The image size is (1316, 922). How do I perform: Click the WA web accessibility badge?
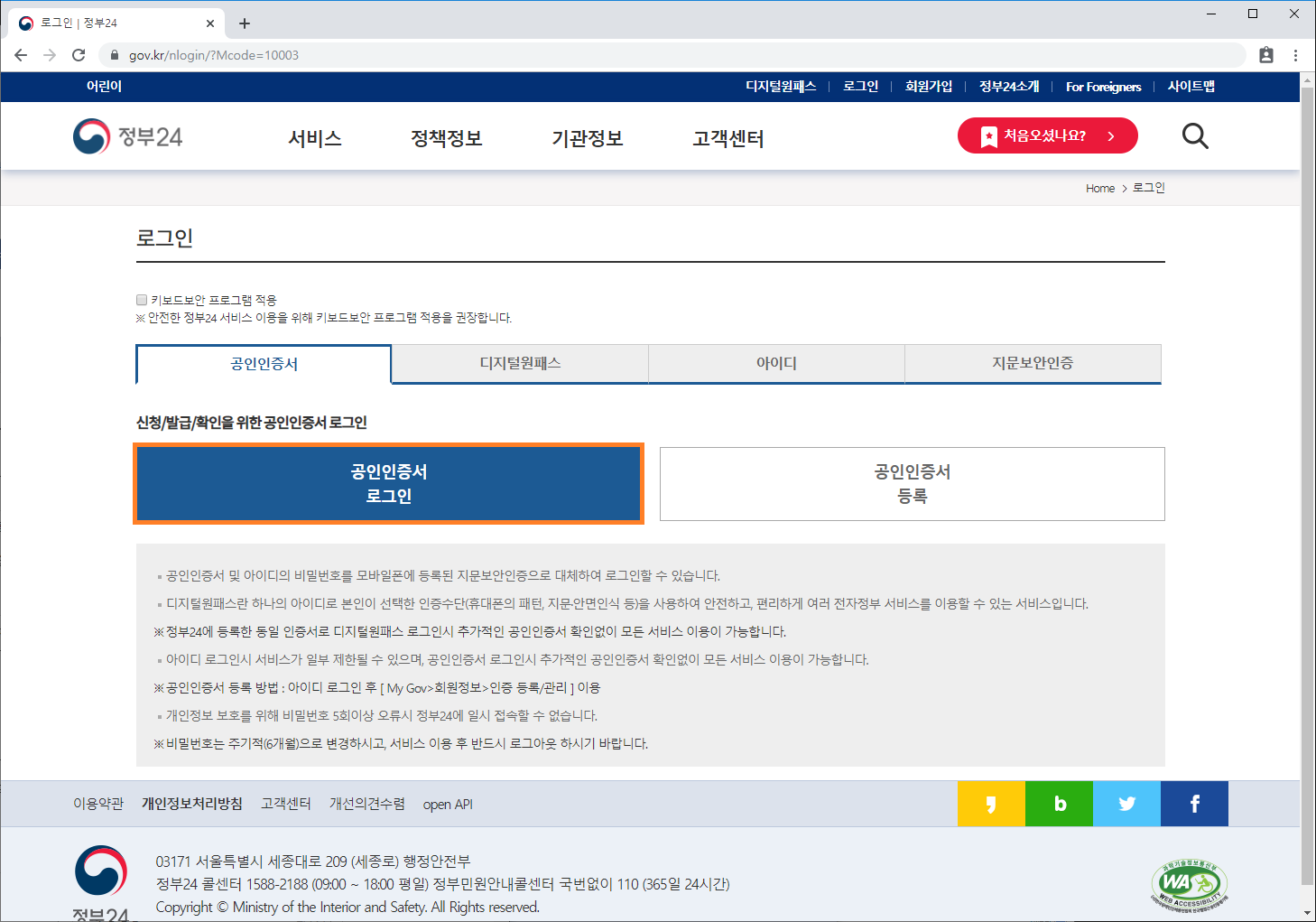[1190, 885]
